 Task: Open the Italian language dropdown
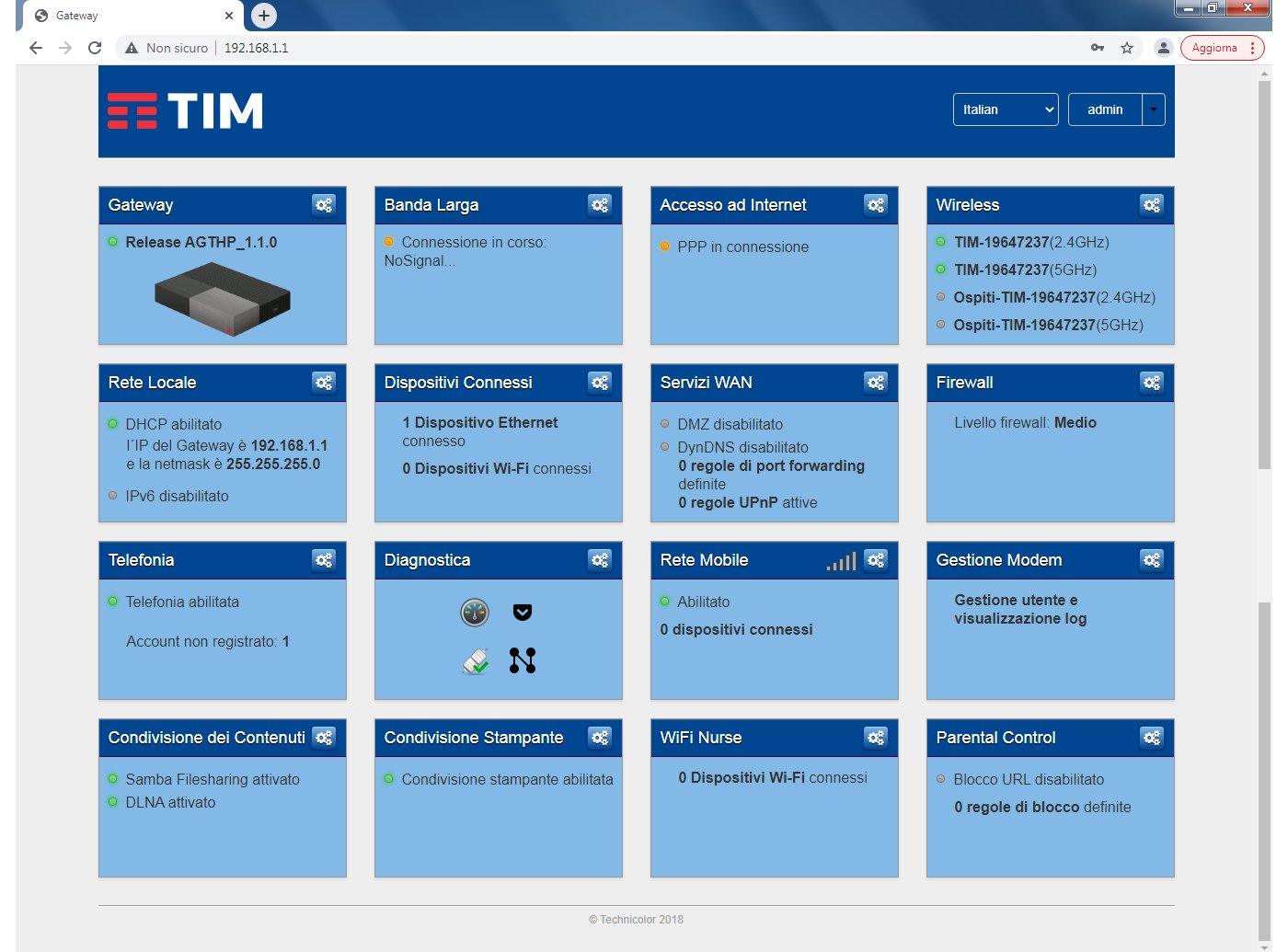(x=1006, y=109)
